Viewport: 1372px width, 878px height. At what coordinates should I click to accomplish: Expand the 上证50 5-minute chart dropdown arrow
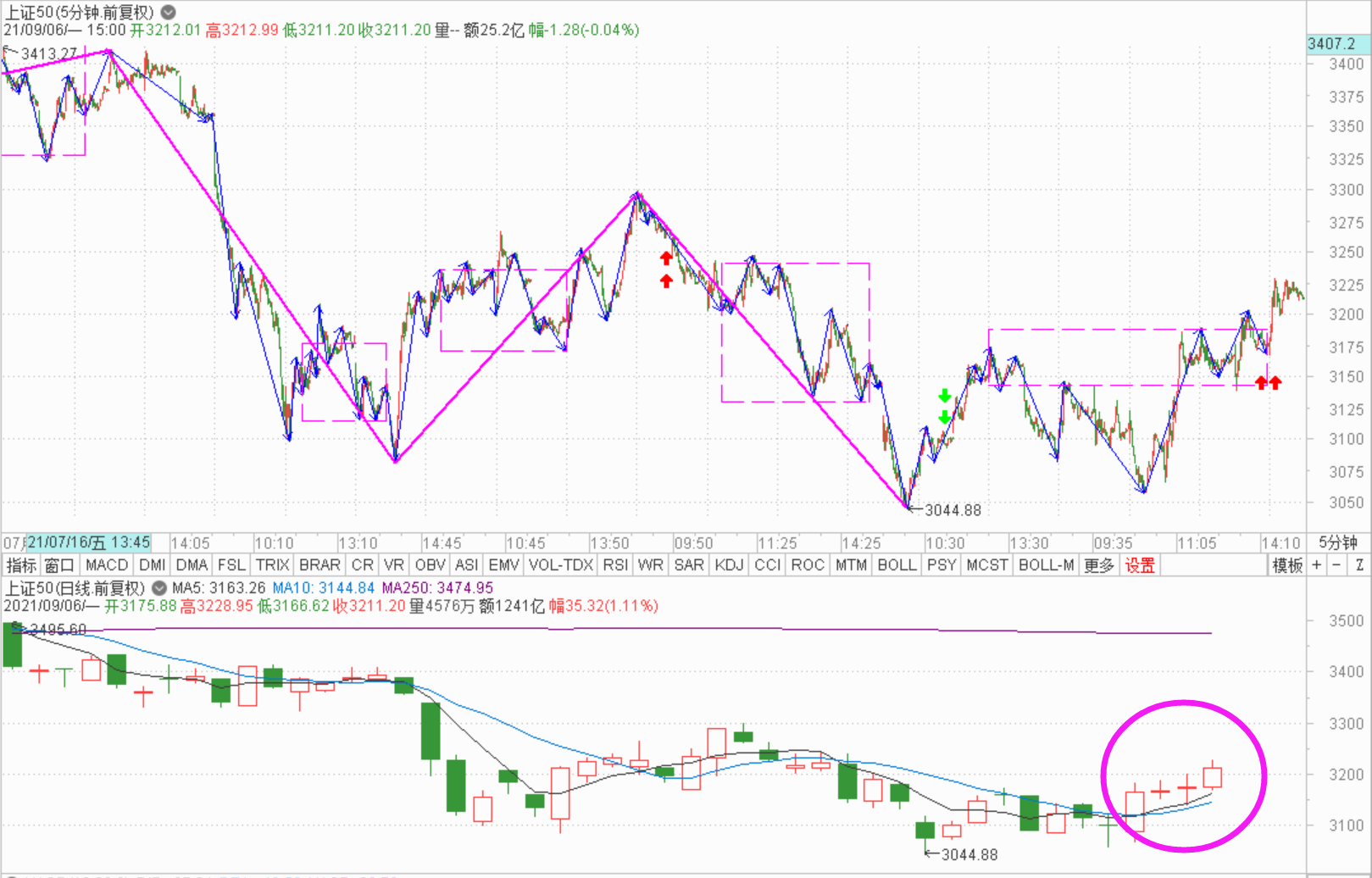coord(169,12)
